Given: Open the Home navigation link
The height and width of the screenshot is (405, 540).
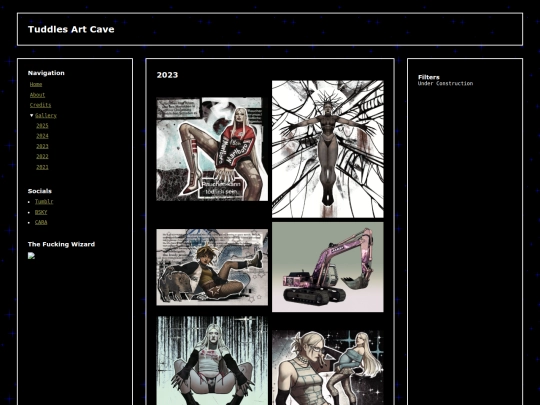Looking at the screenshot, I should [x=36, y=84].
